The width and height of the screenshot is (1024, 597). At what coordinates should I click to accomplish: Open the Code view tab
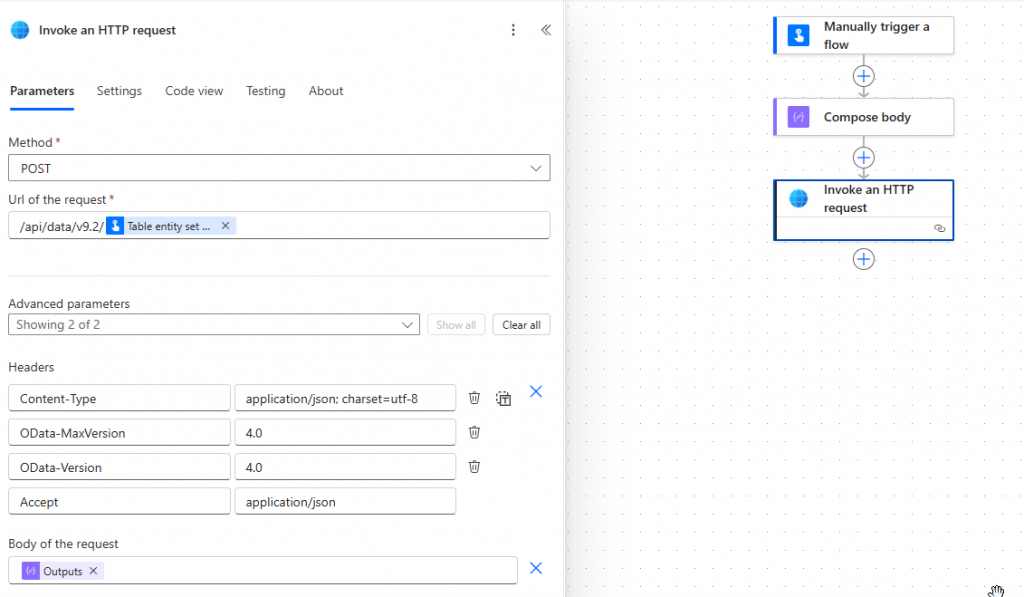pyautogui.click(x=194, y=91)
